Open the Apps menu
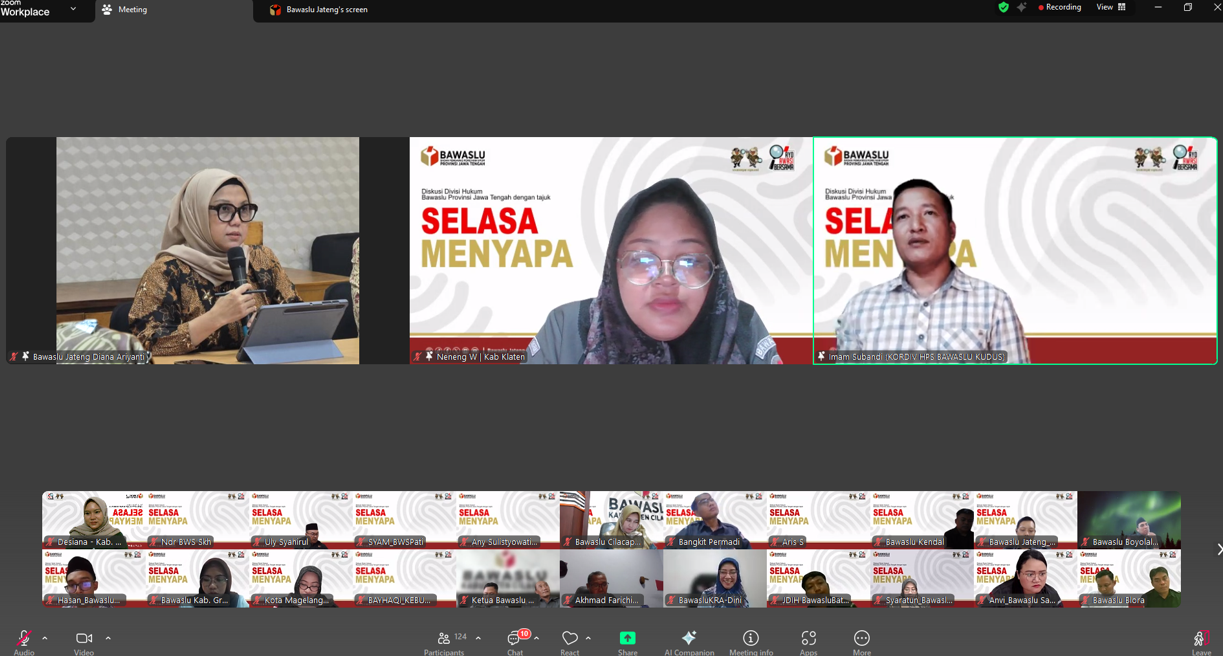This screenshot has height=656, width=1223. pos(808,639)
